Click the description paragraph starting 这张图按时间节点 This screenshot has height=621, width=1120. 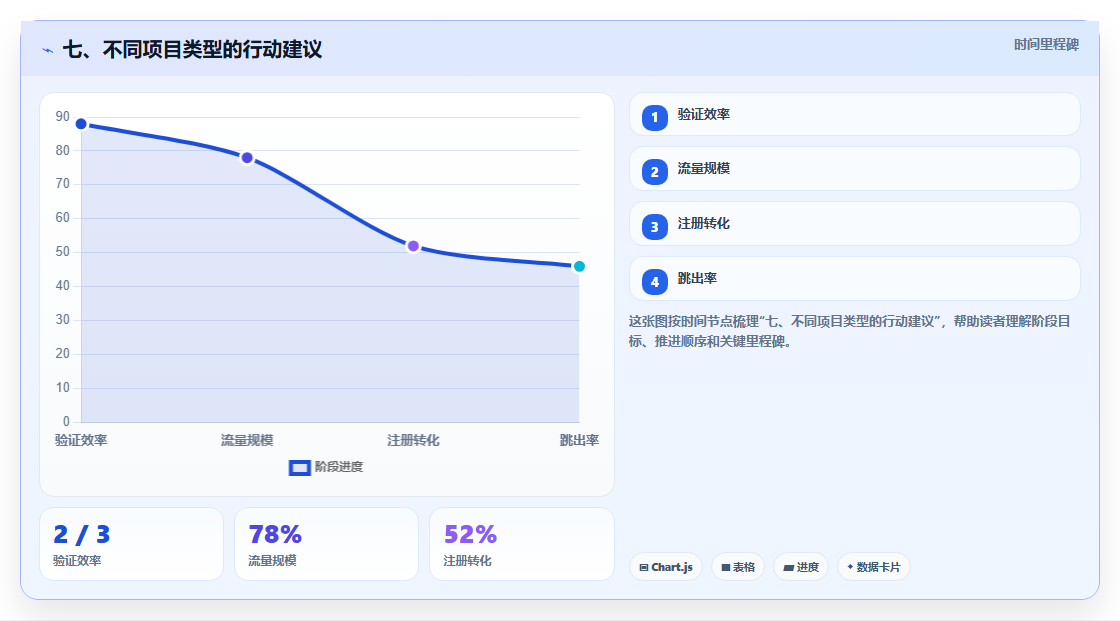click(x=849, y=331)
